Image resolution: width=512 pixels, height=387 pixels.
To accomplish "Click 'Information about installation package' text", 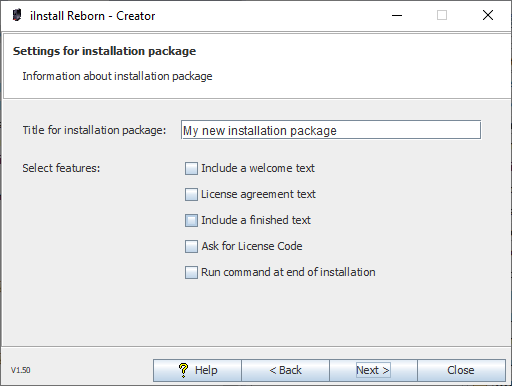I will click(x=117, y=76).
